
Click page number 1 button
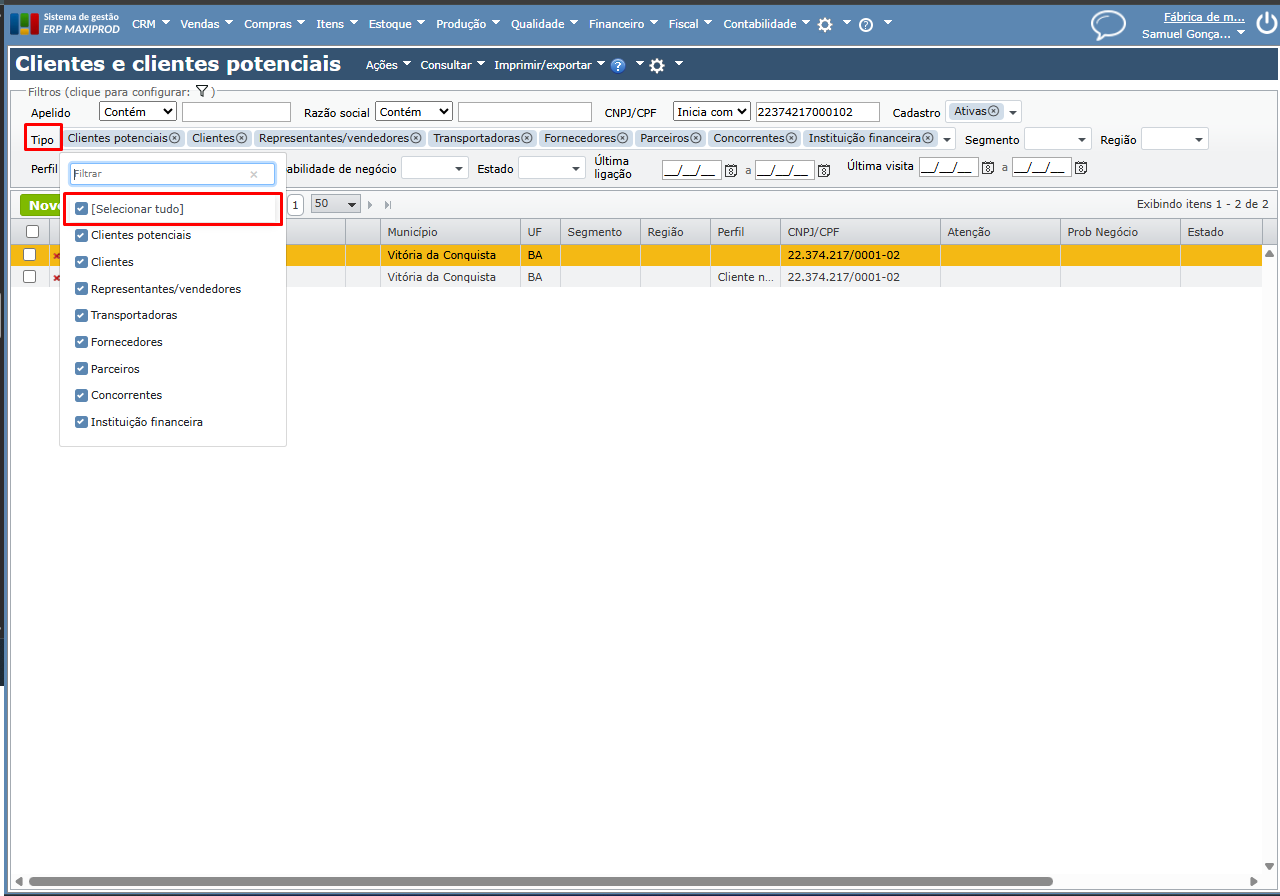pyautogui.click(x=296, y=205)
